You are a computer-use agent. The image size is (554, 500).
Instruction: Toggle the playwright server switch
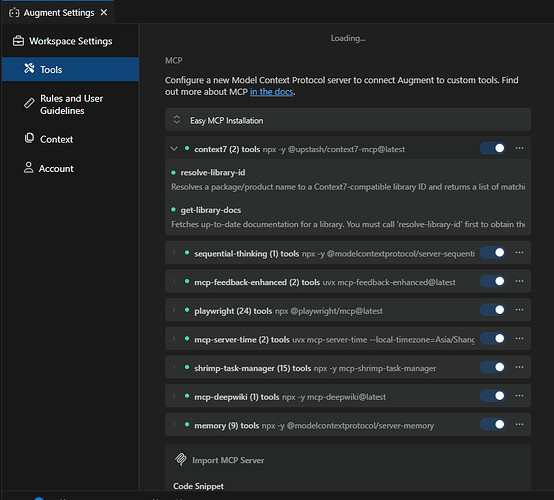[493, 310]
